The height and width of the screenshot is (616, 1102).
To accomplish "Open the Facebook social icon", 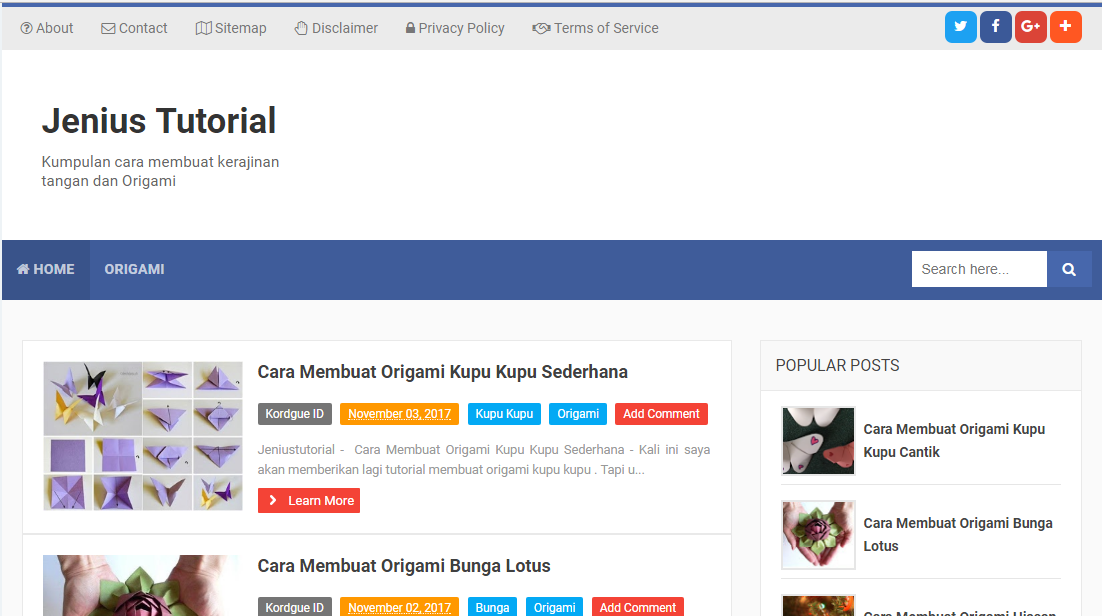I will tap(995, 27).
